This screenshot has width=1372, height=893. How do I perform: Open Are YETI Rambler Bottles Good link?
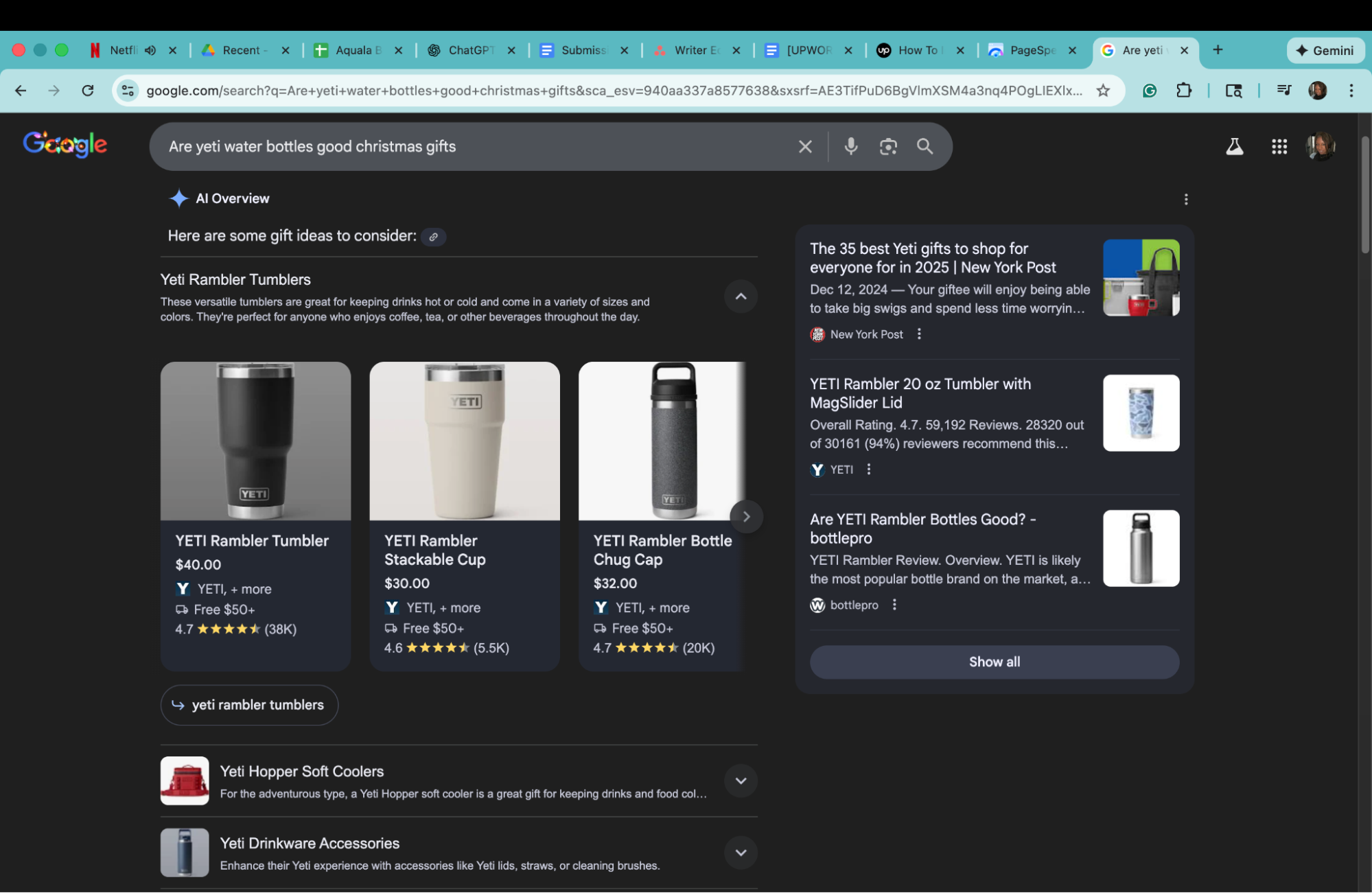pyautogui.click(x=922, y=529)
